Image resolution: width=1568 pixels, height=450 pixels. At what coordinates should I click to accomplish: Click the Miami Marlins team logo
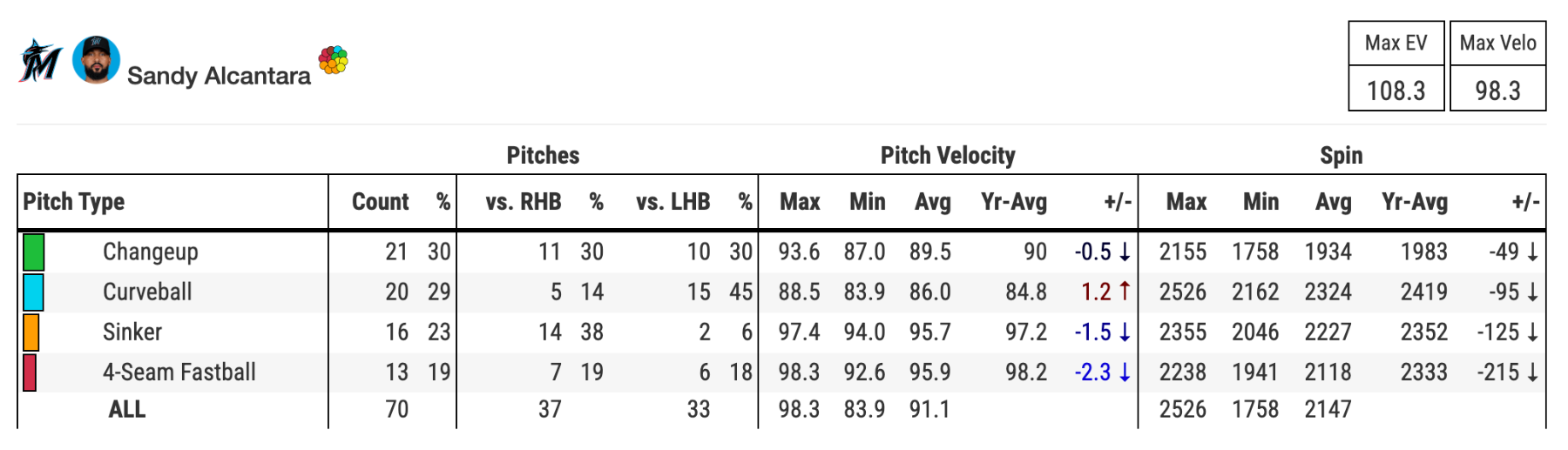tap(40, 61)
